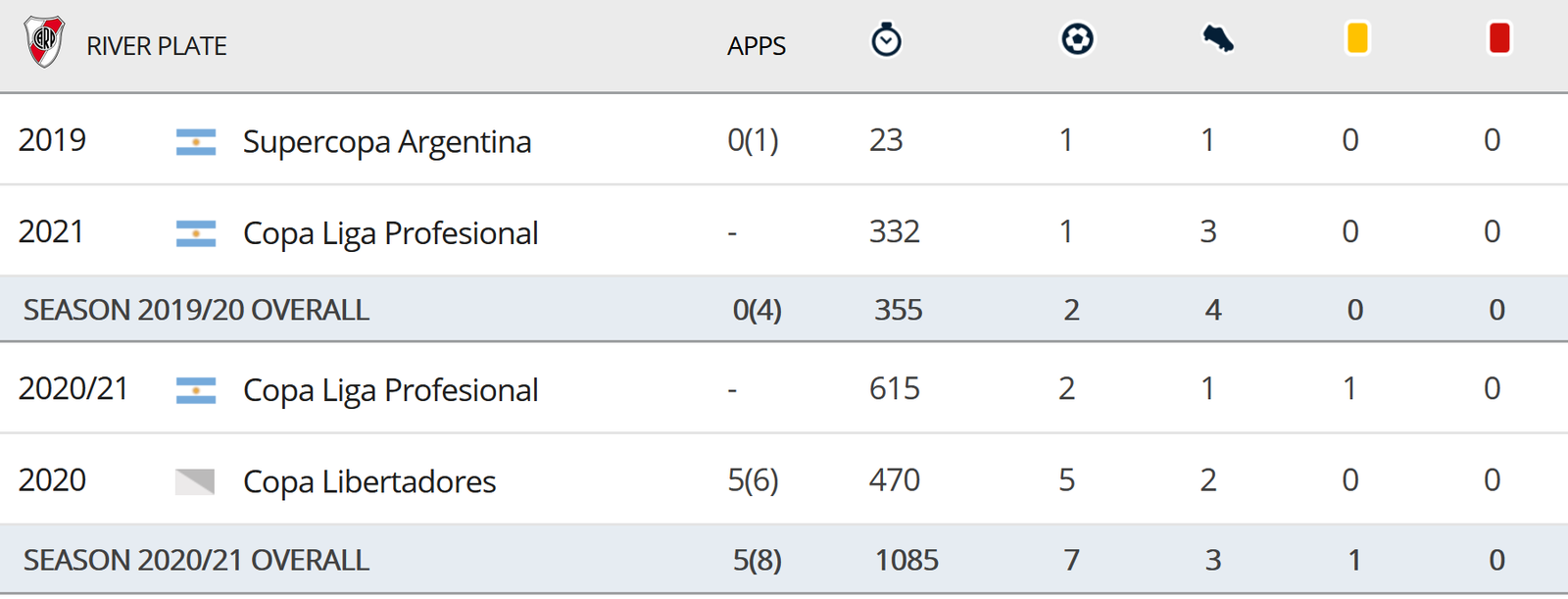1568x599 pixels.
Task: Open the Copa Libertadores competition link
Action: coord(369,481)
